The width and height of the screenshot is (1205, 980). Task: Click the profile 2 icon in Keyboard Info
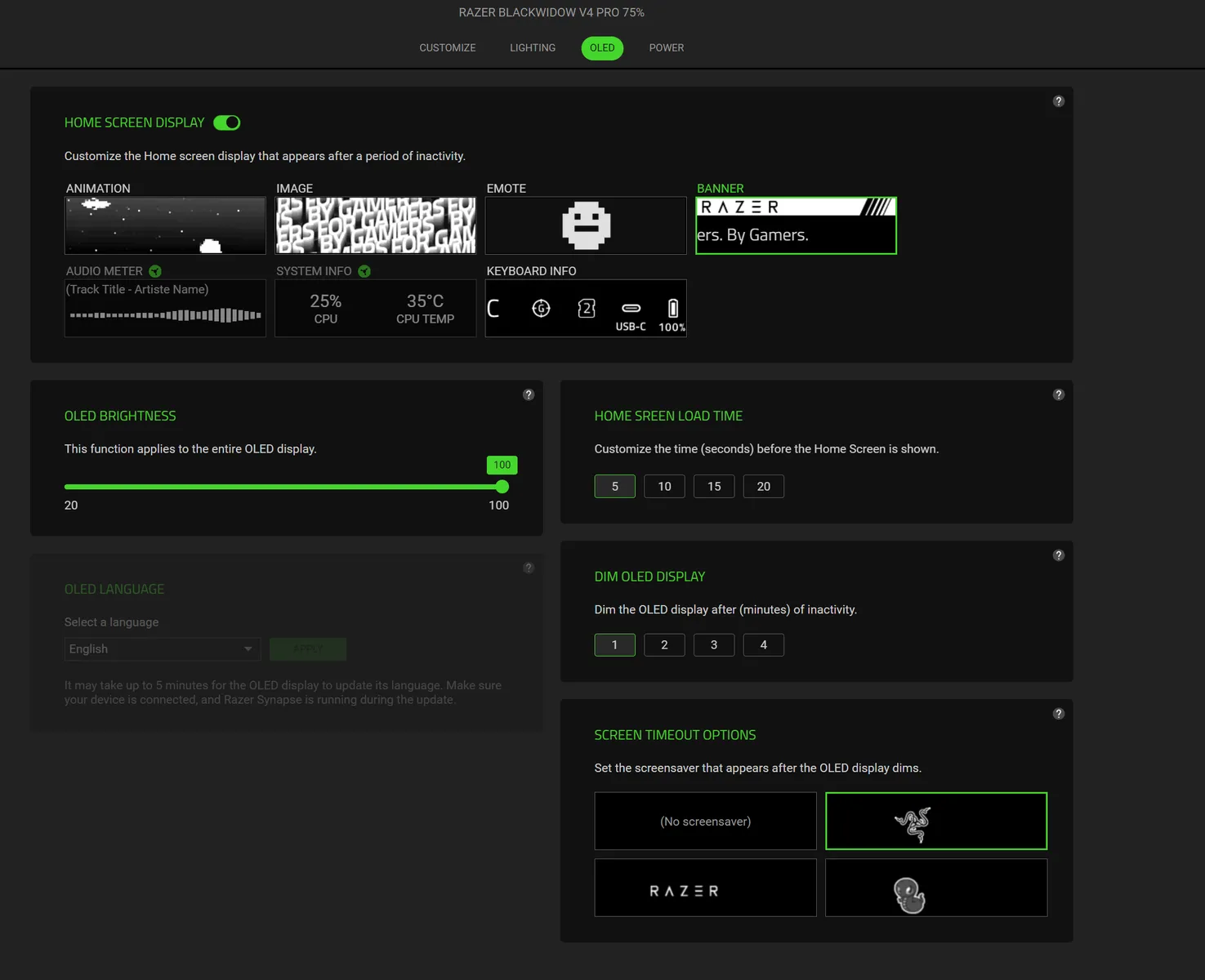(587, 308)
